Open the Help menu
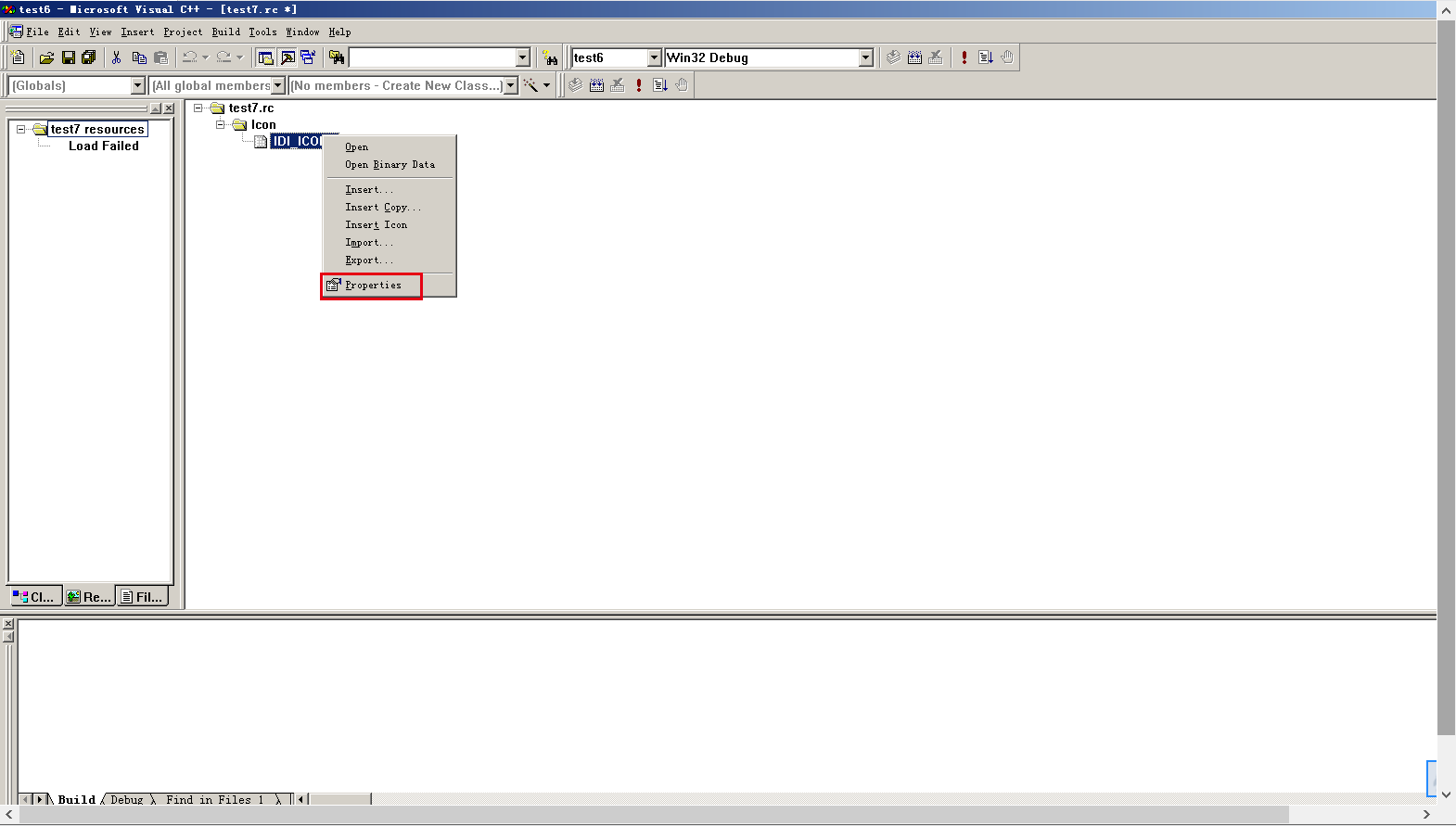The width and height of the screenshot is (1456, 826). click(x=339, y=32)
